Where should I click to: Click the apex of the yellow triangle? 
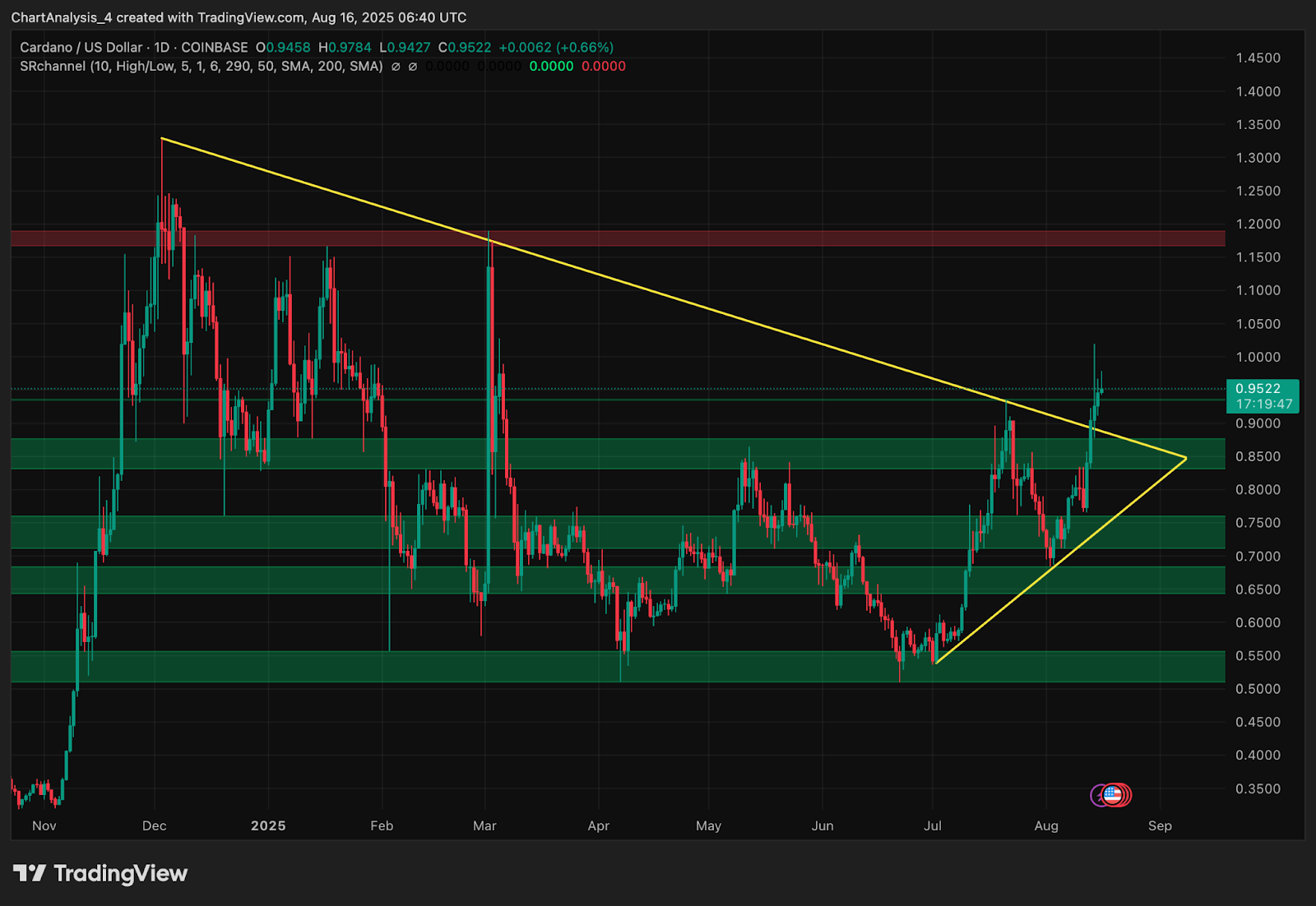coord(1186,458)
